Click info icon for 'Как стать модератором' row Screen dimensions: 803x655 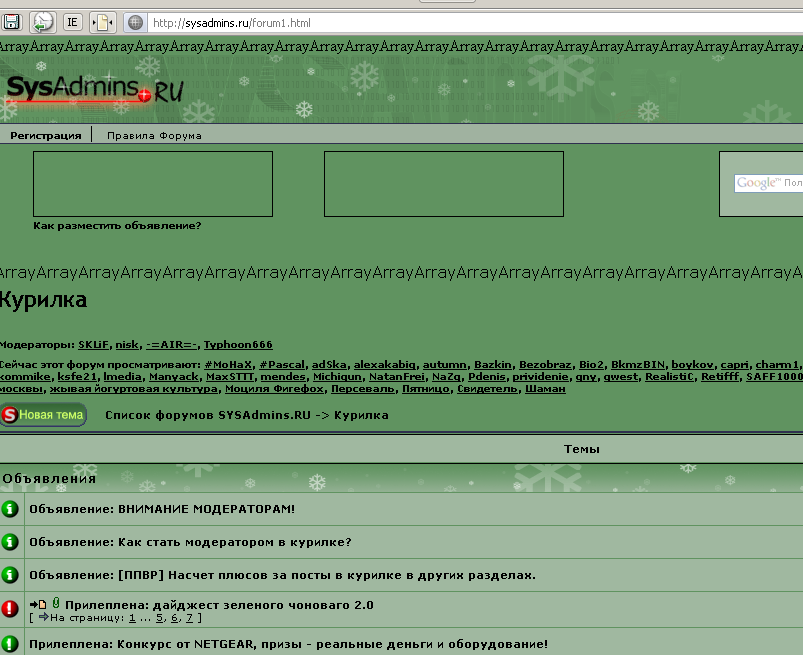10,542
